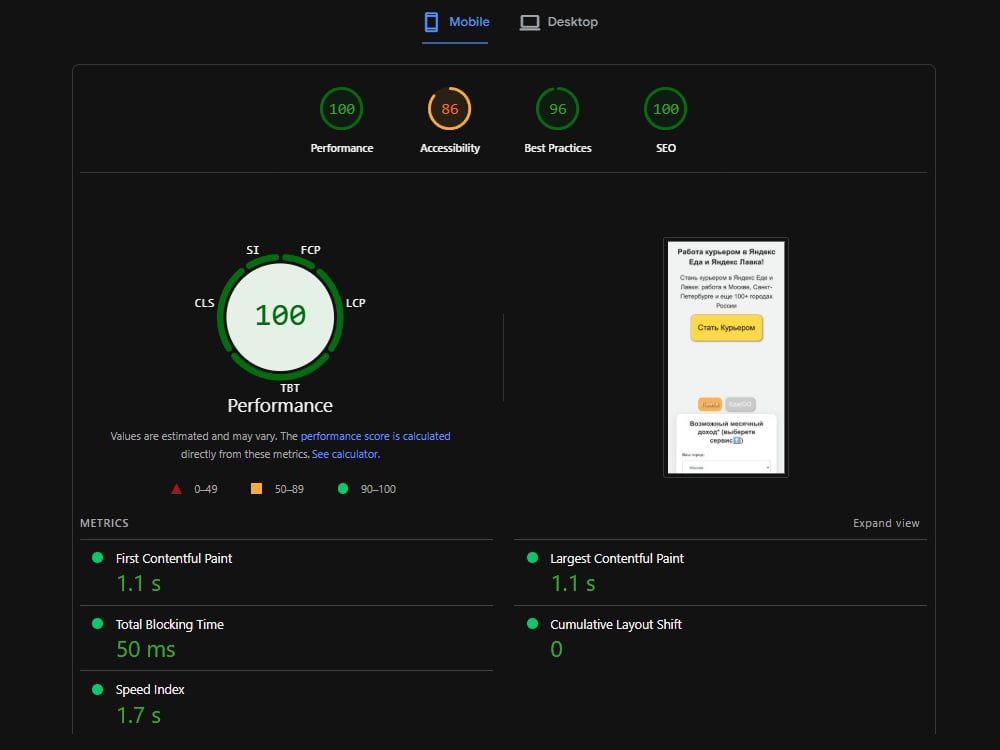Open the 'performance score is calculated' link
Viewport: 1000px width, 750px height.
375,436
